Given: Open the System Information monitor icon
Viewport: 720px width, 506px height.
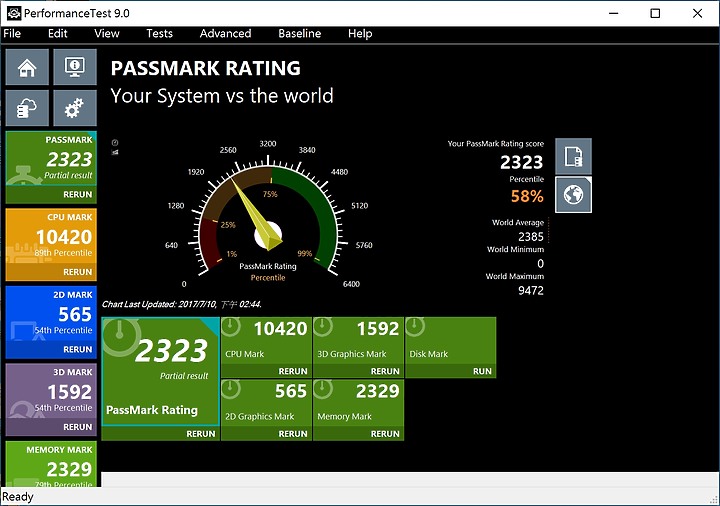Looking at the screenshot, I should click(75, 67).
